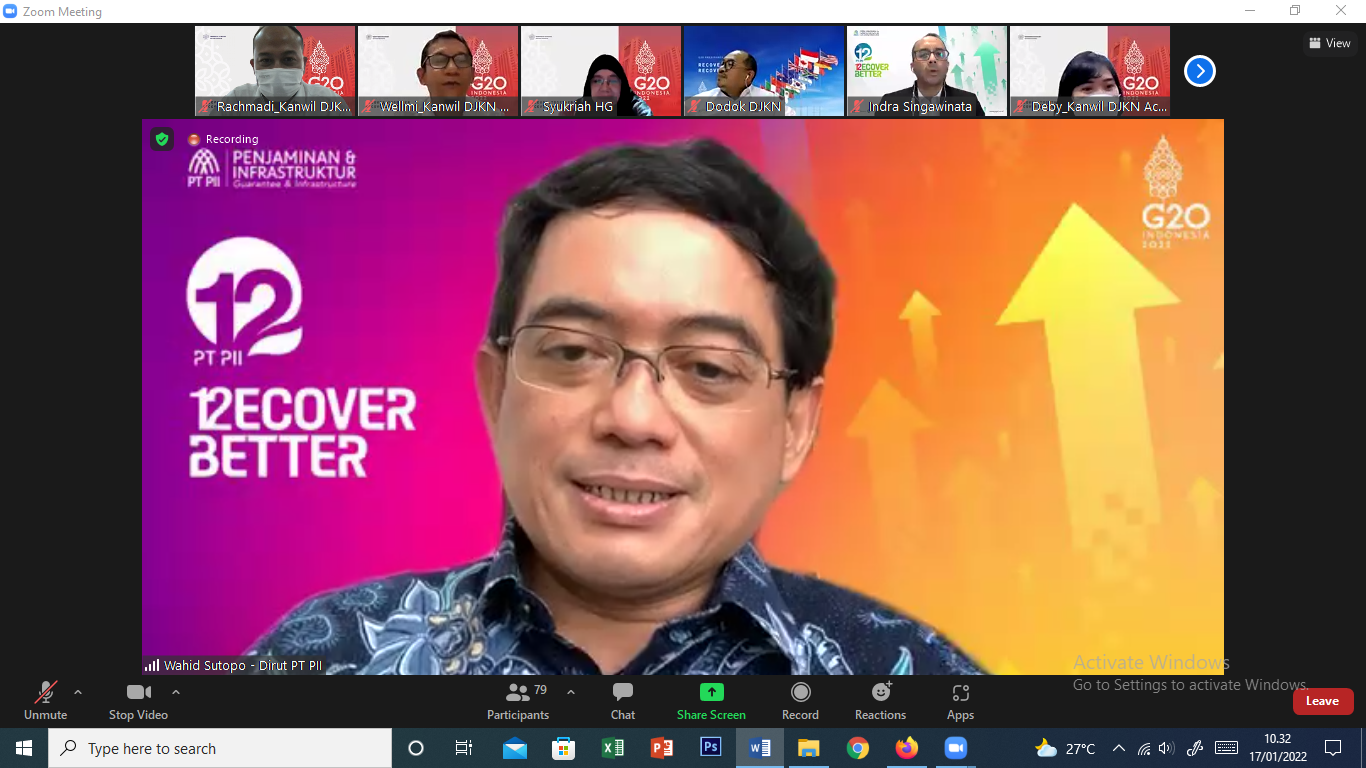Select Syukriah HG's video thumbnail

tap(600, 71)
